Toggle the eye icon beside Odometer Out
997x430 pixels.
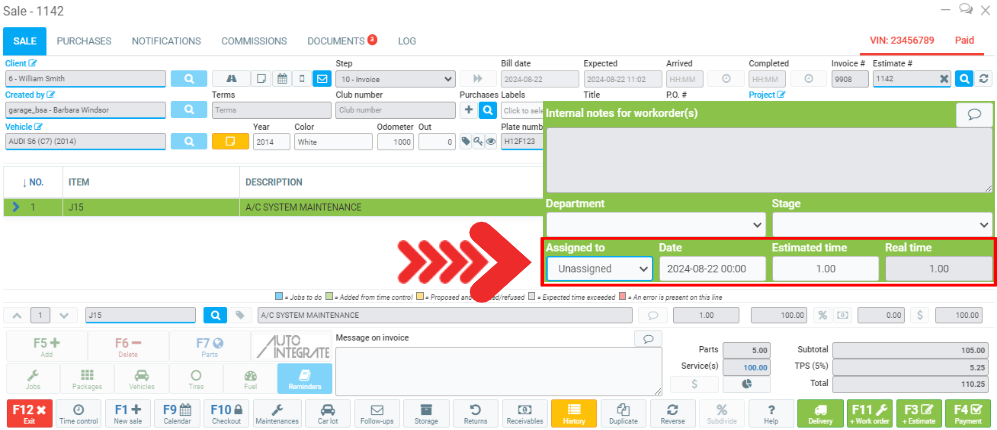coord(490,142)
